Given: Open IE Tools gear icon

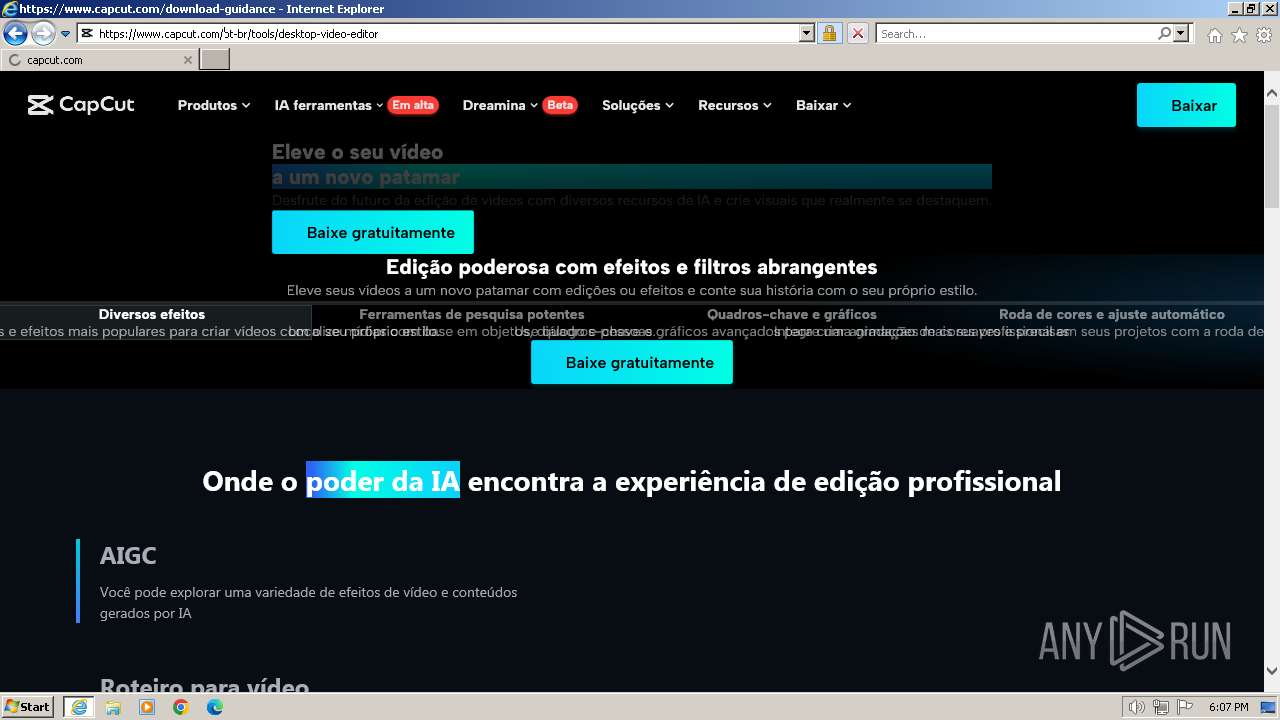Looking at the screenshot, I should click(x=1264, y=35).
